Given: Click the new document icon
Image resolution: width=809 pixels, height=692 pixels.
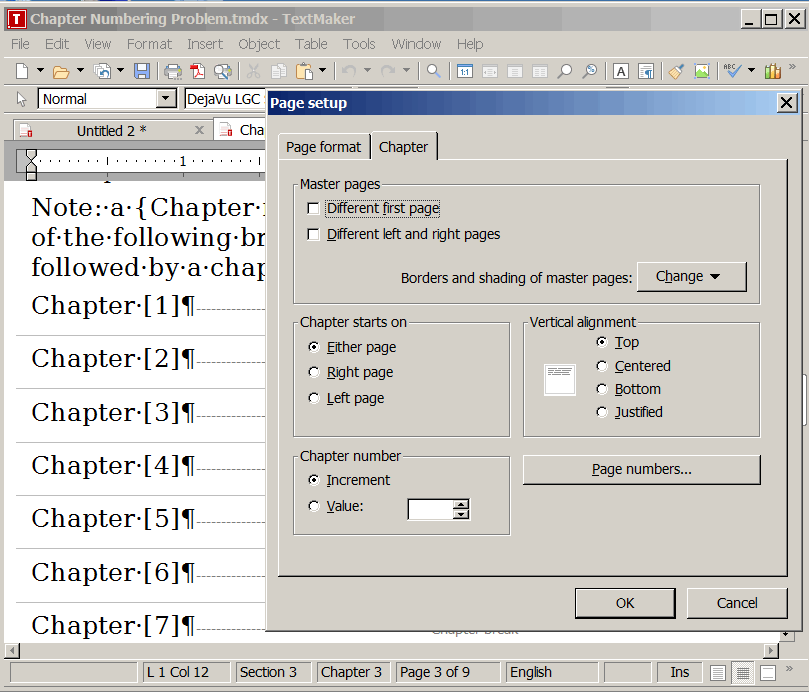Looking at the screenshot, I should pos(22,71).
